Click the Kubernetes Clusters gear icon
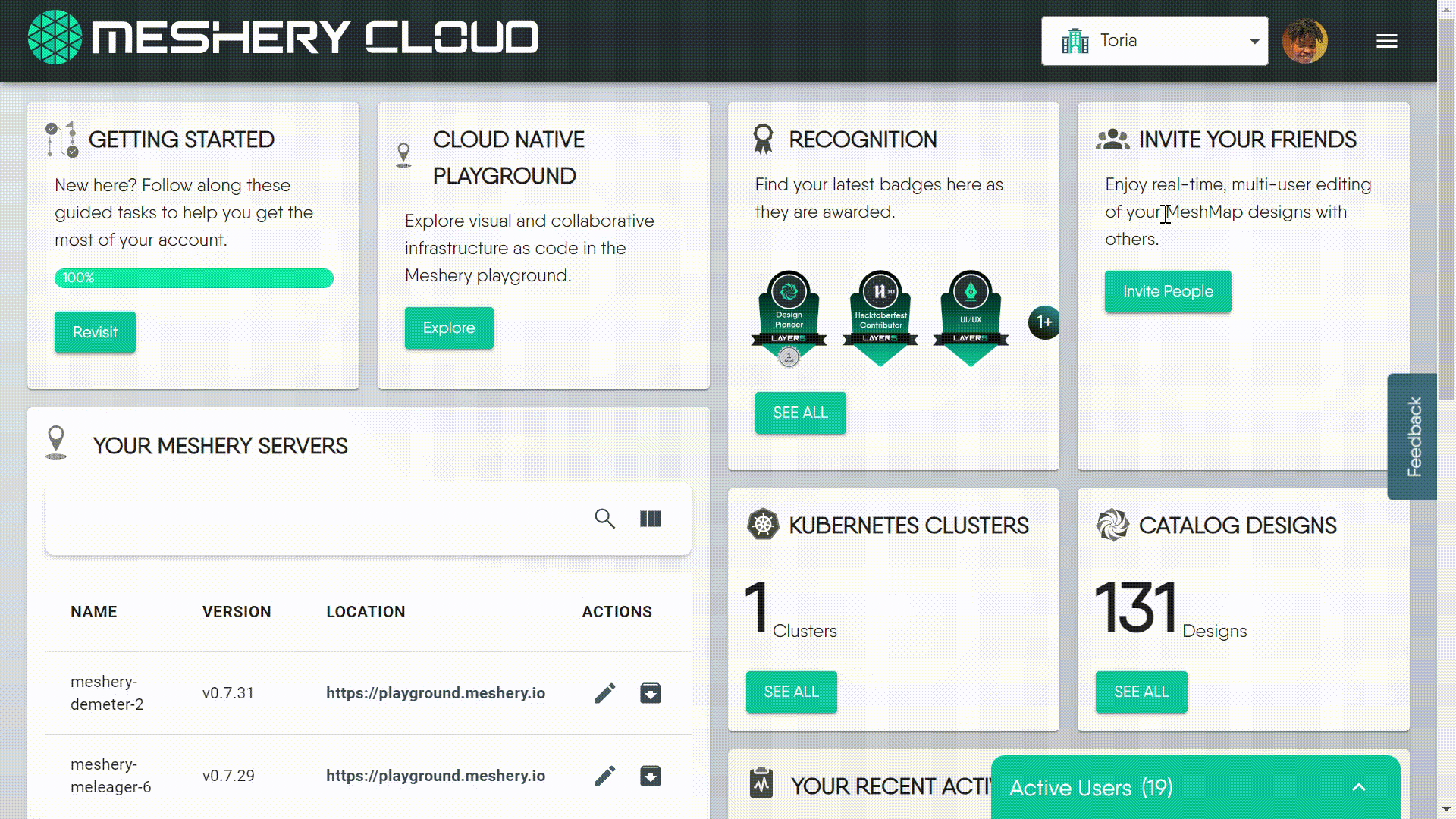The width and height of the screenshot is (1456, 819). coord(763,525)
